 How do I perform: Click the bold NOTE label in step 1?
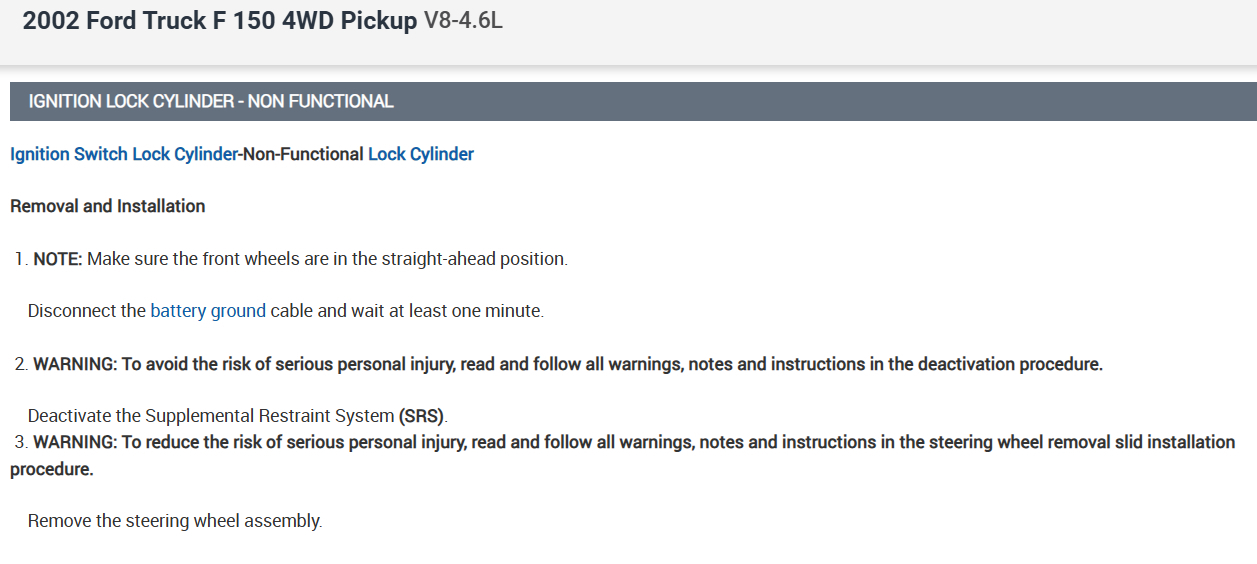(58, 259)
